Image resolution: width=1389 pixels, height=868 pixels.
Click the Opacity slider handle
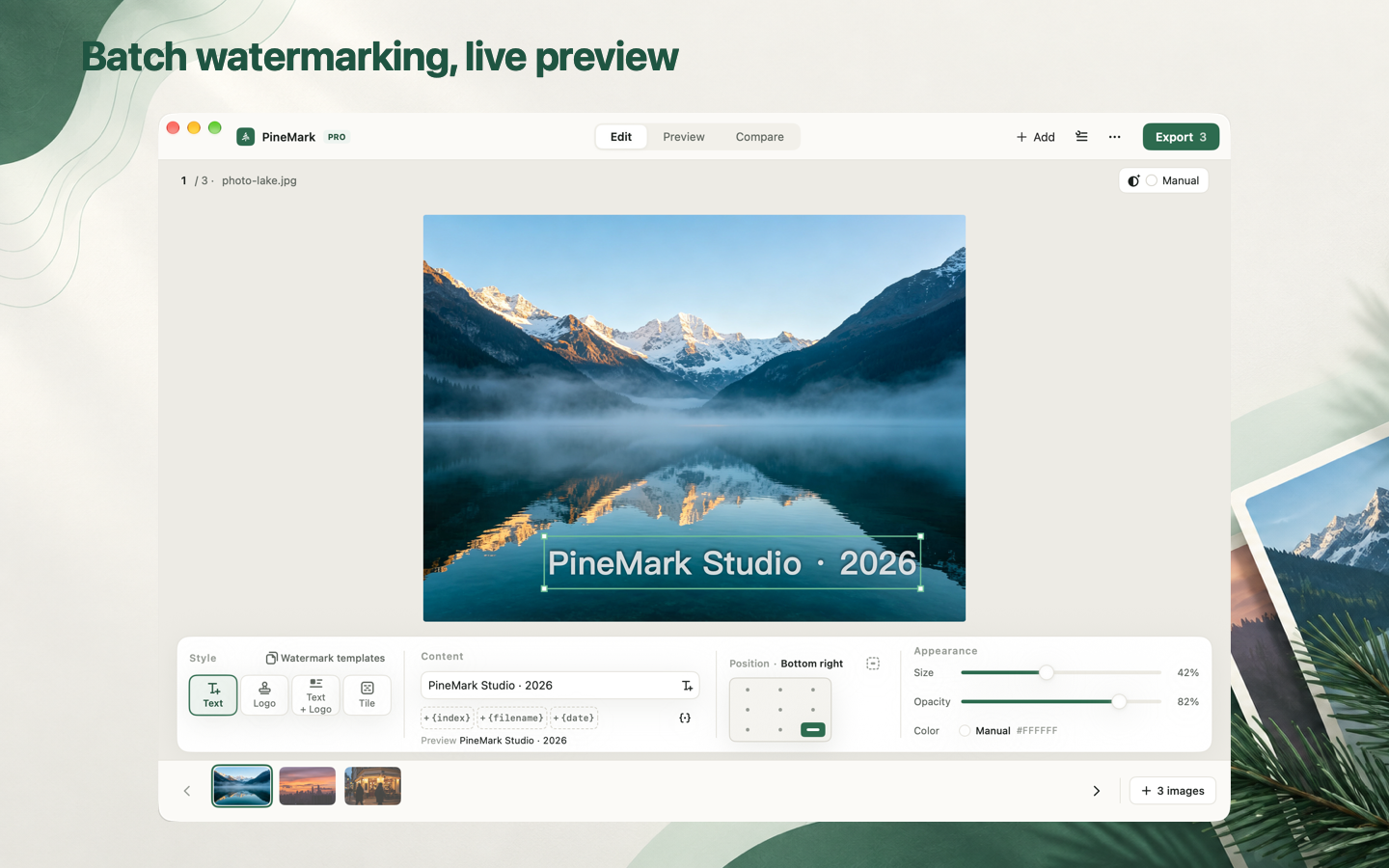point(1119,701)
